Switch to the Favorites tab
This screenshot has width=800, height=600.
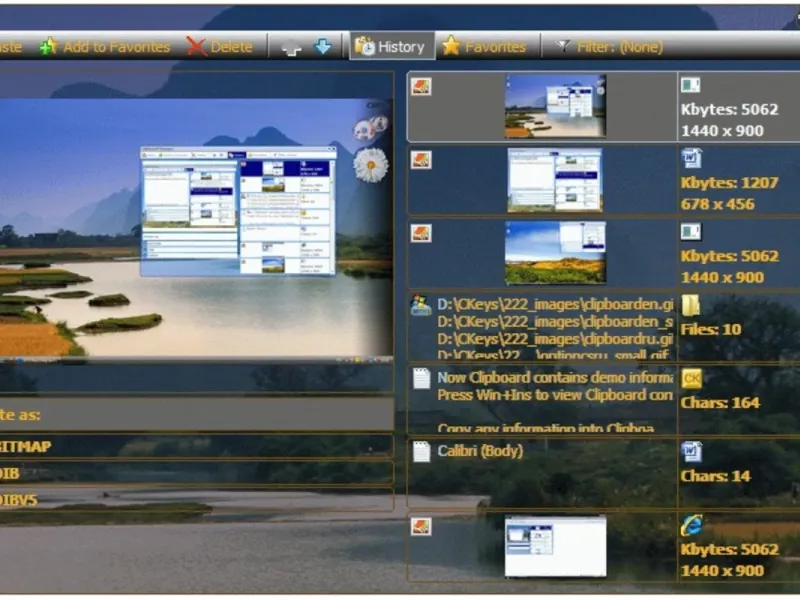point(484,46)
